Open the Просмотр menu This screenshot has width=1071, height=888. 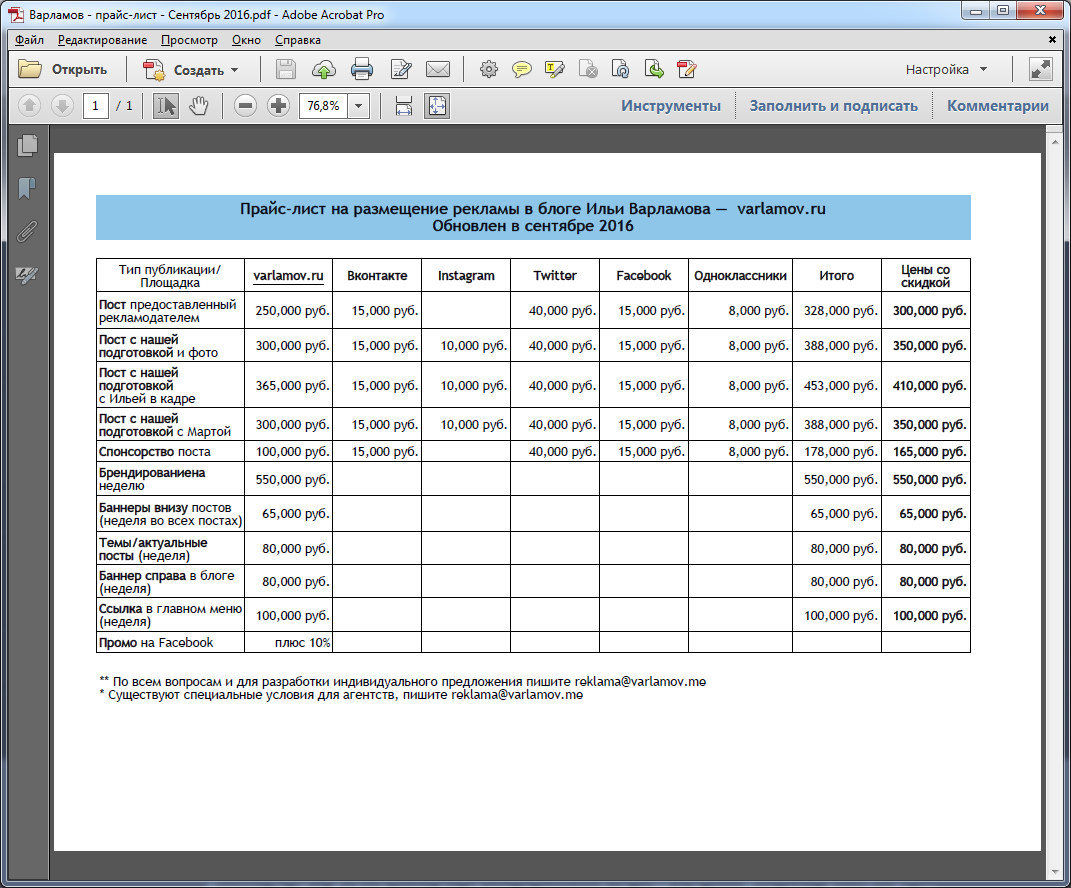click(189, 40)
